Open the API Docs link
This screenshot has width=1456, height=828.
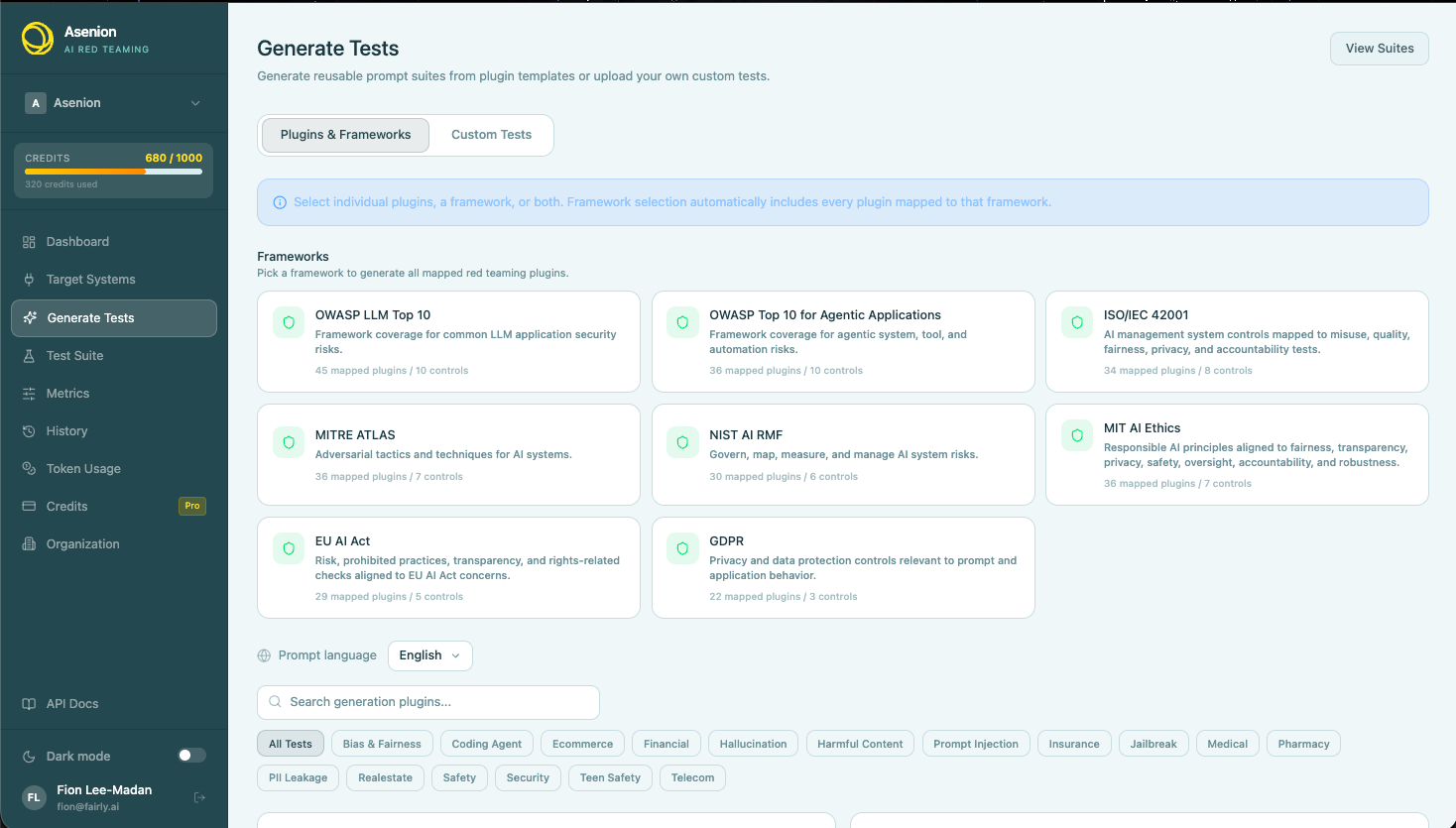pos(114,704)
